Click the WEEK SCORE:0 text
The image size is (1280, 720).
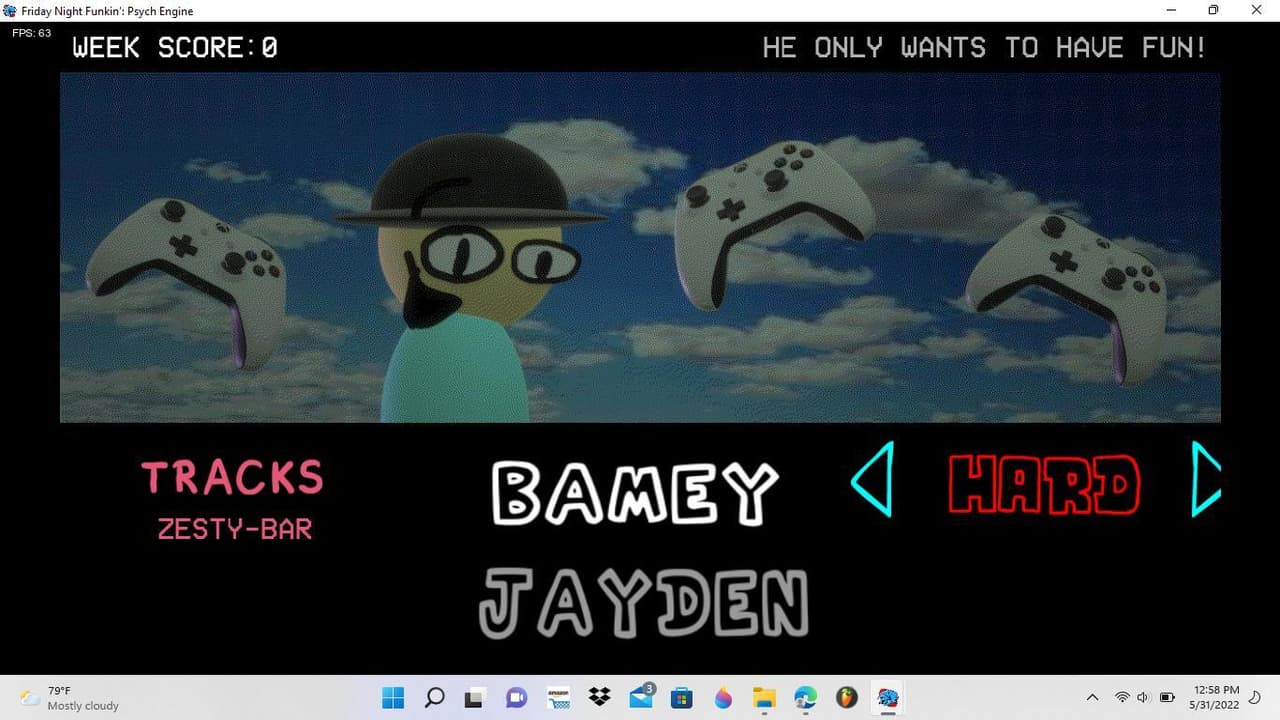tap(175, 47)
